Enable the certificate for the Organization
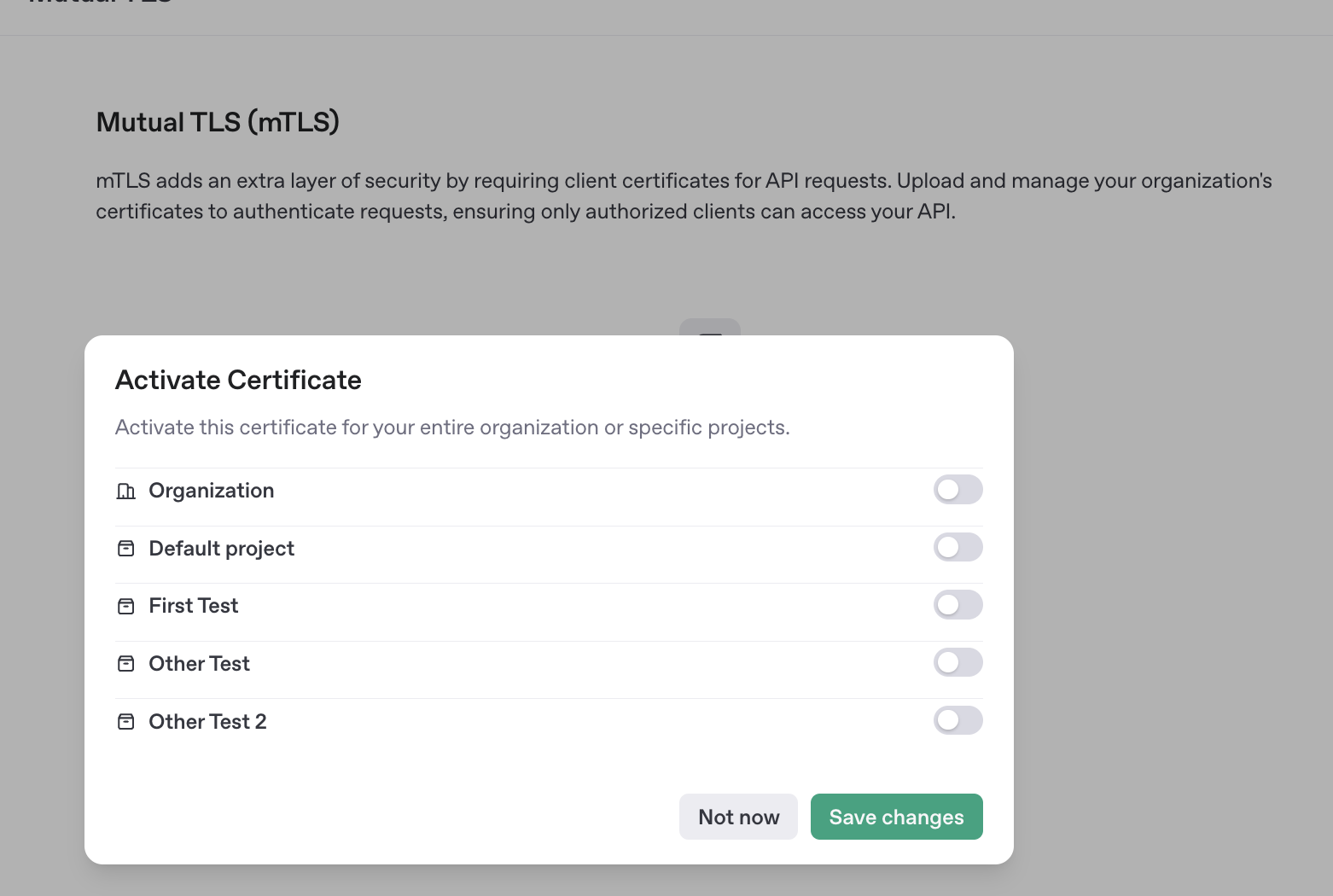Image resolution: width=1333 pixels, height=896 pixels. click(x=958, y=490)
